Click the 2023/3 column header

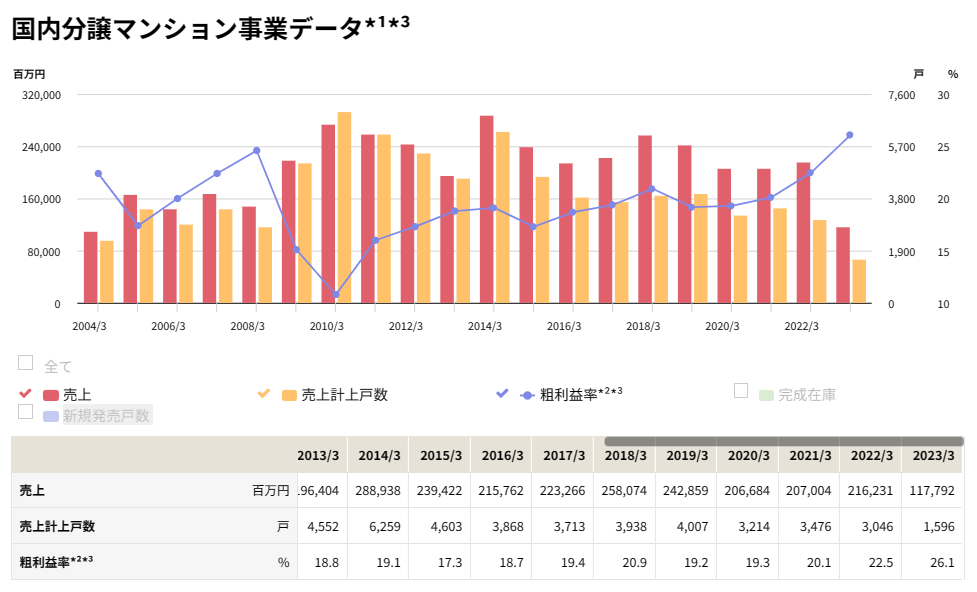933,456
